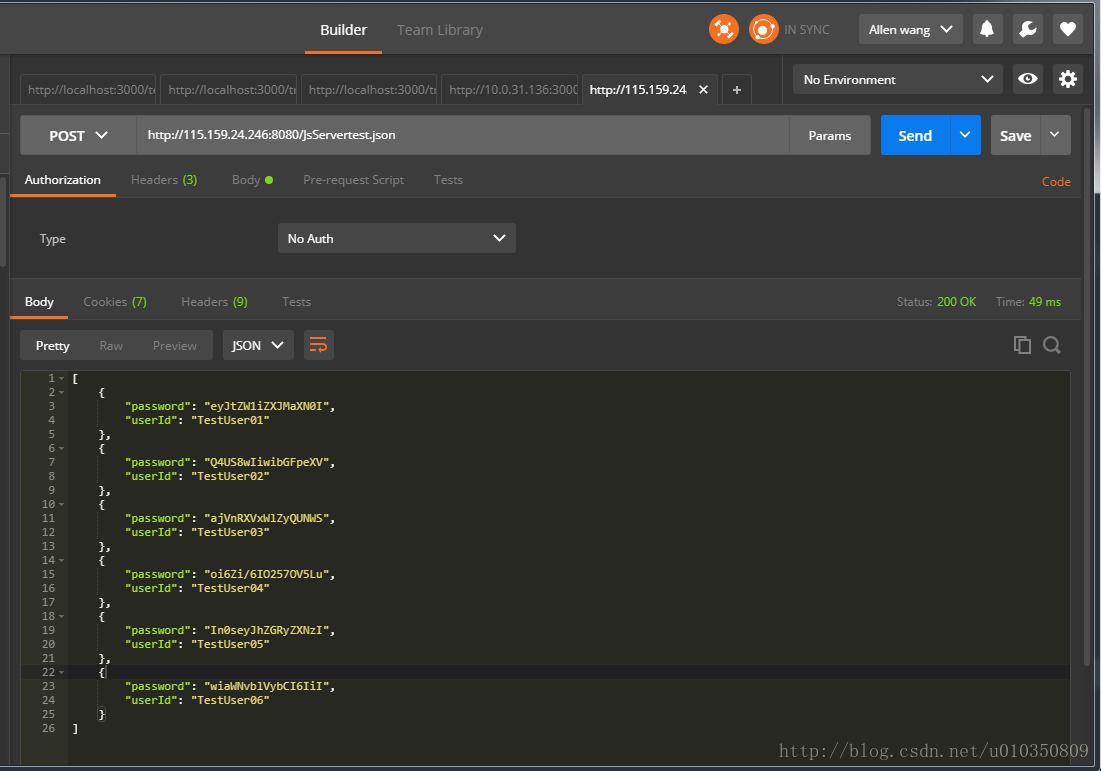Image resolution: width=1101 pixels, height=771 pixels.
Task: Expand the Send button dropdown arrow
Action: coord(965,135)
